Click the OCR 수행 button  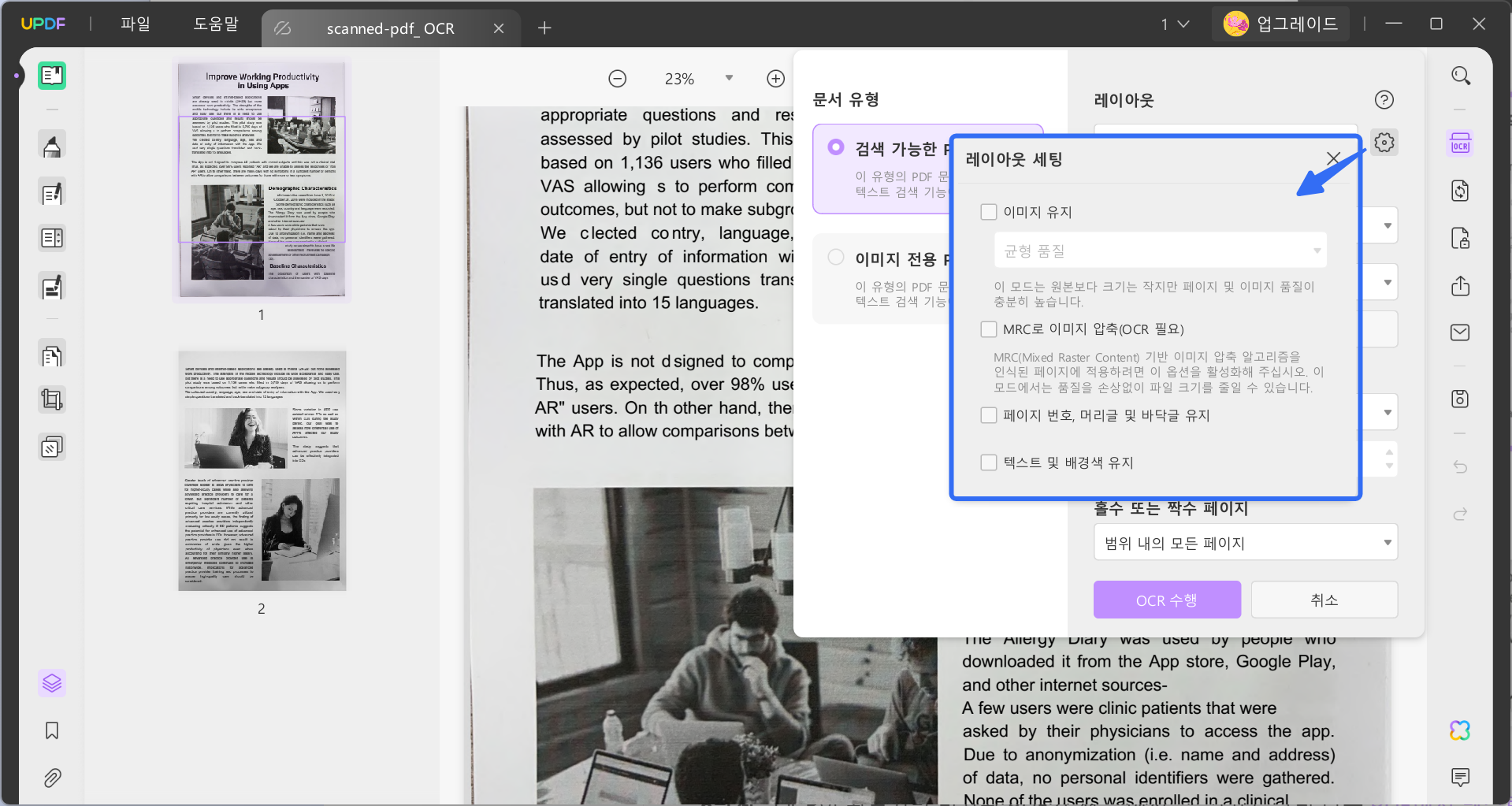(1166, 599)
